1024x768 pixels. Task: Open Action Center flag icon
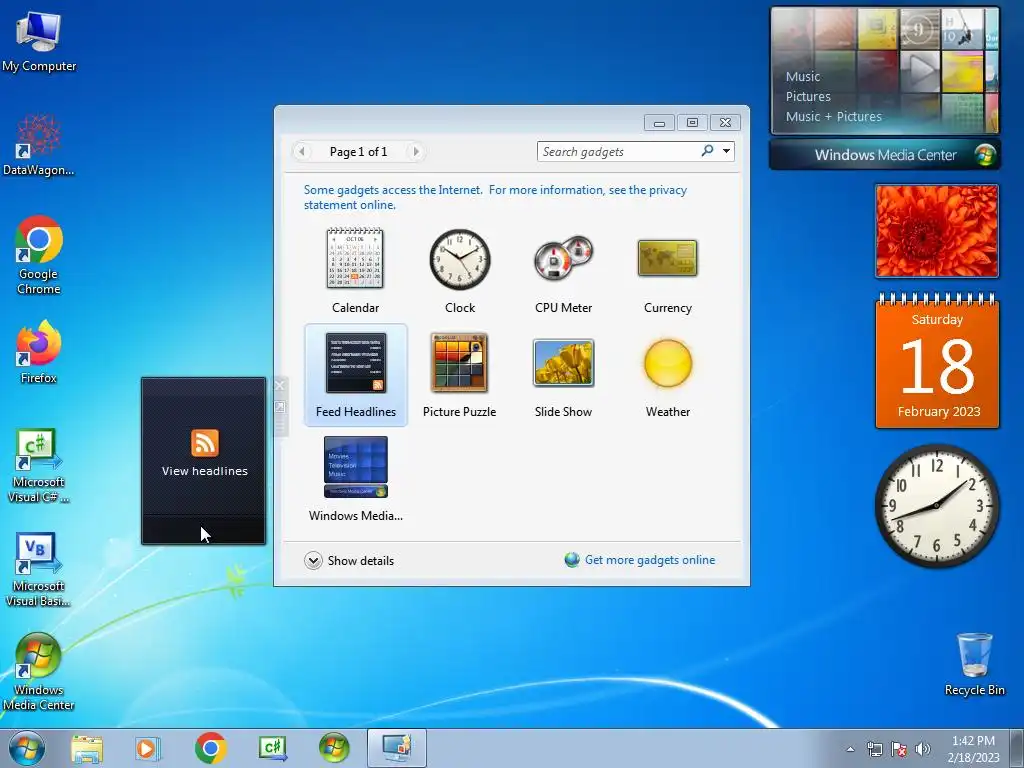(x=899, y=749)
